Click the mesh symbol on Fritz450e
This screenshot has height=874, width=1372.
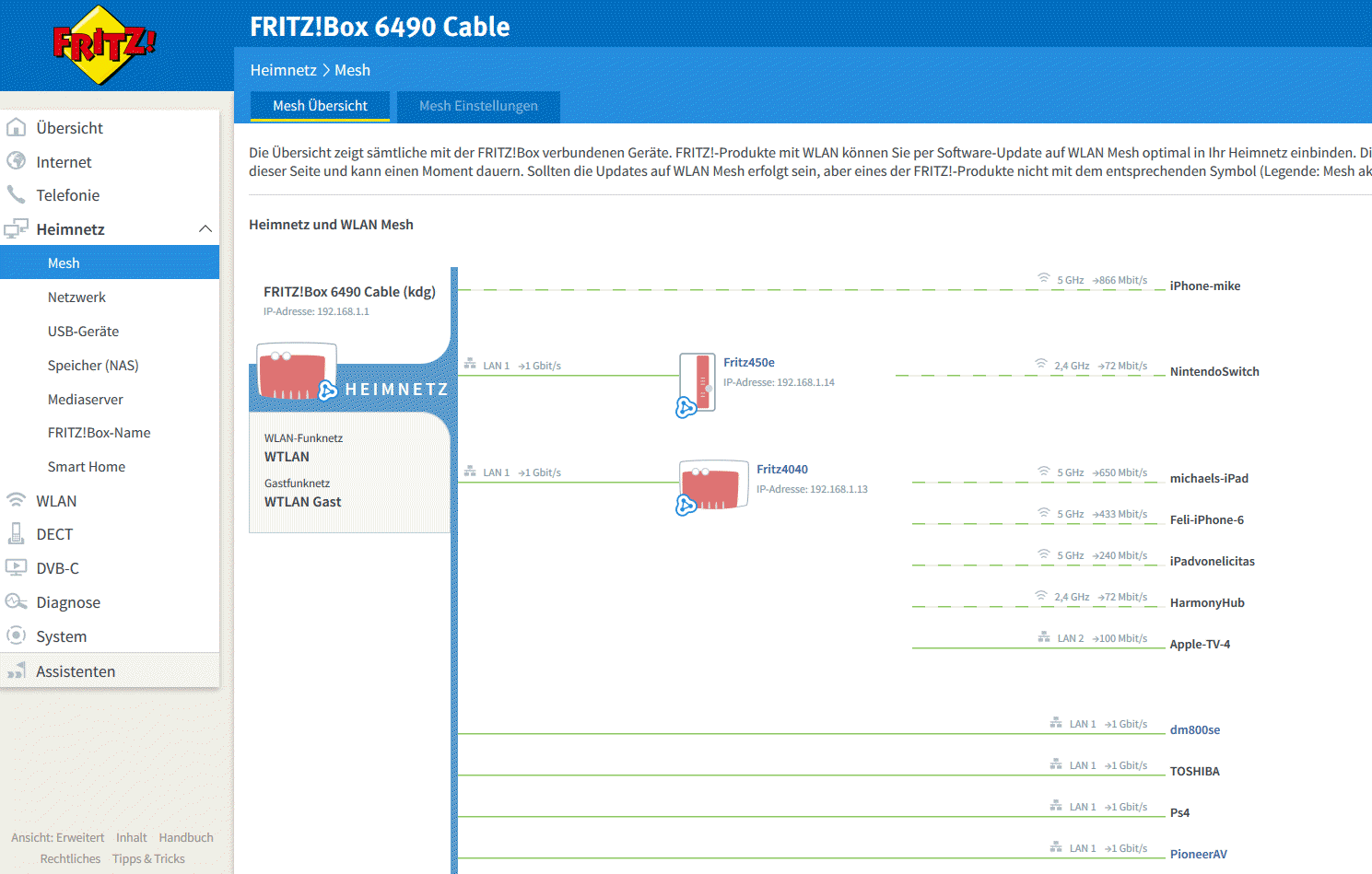686,407
